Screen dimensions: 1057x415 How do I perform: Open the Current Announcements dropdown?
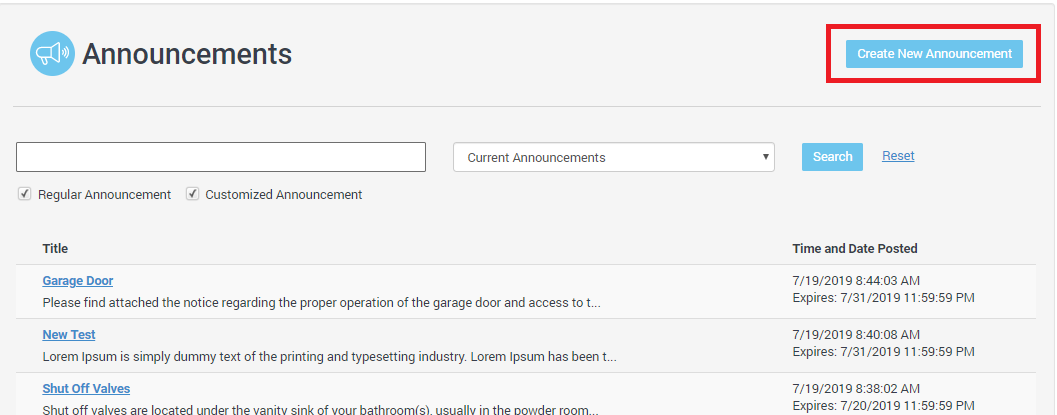(x=614, y=157)
